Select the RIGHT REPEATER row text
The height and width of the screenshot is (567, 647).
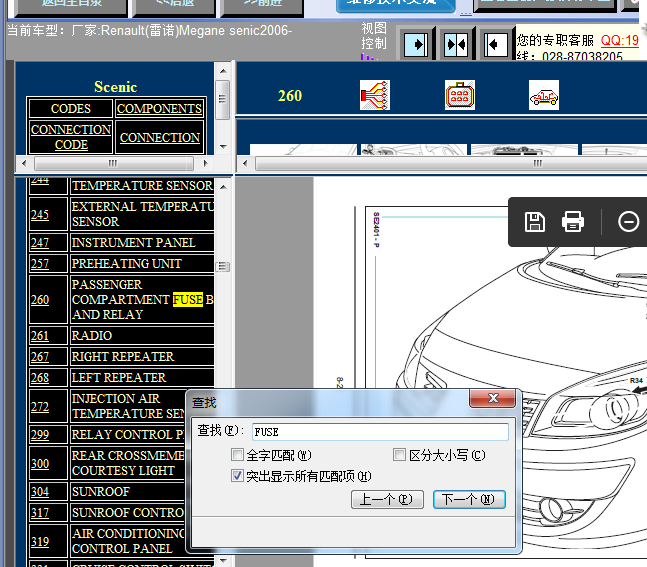(x=123, y=357)
